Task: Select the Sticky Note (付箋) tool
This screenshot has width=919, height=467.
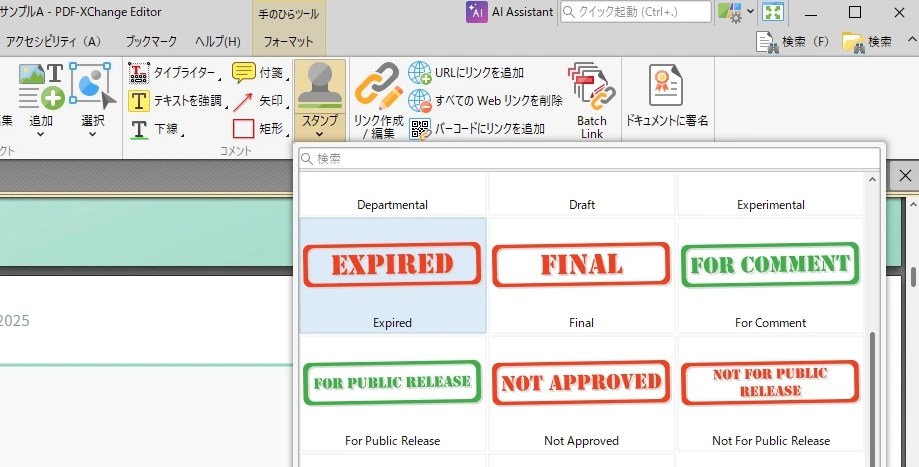Action: coord(260,73)
